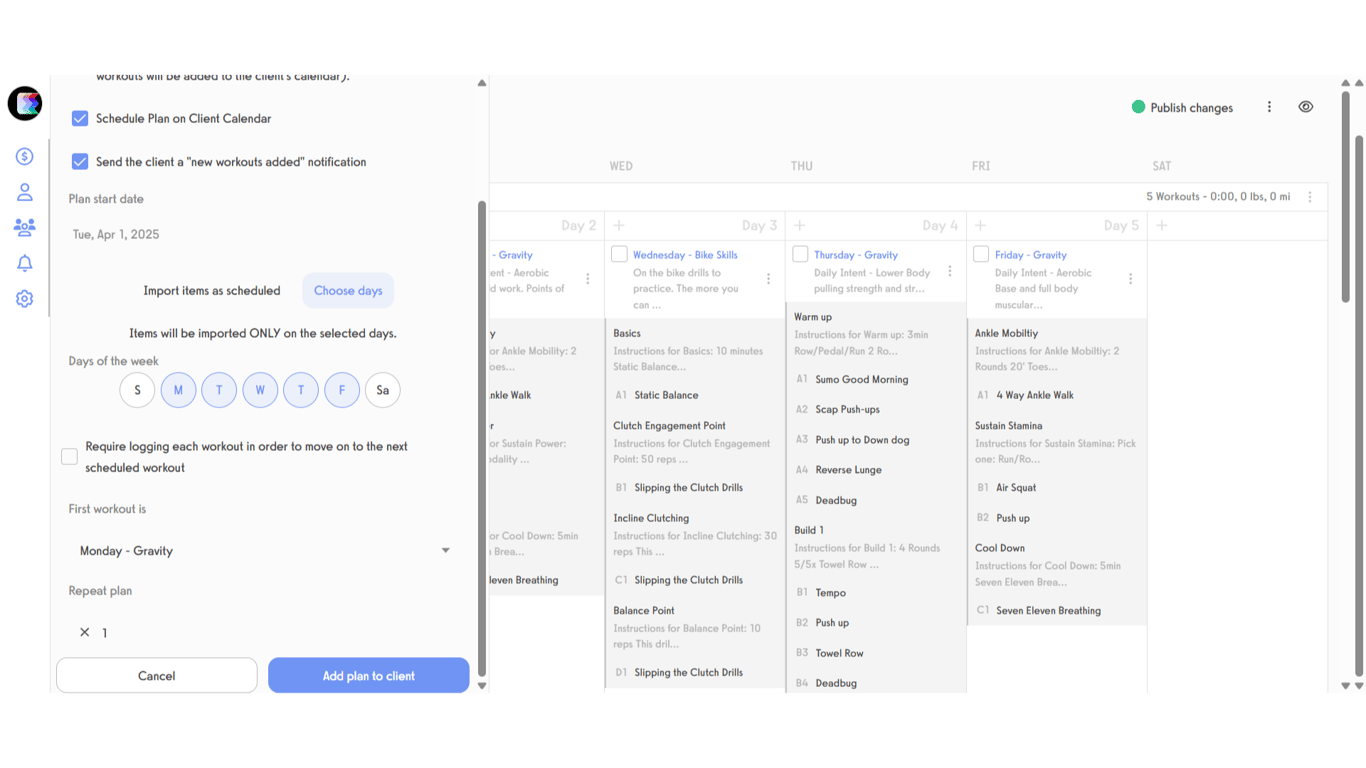This screenshot has height=768, width=1366.
Task: Uncheck Schedule Plan on Client Calendar
Action: pos(80,118)
